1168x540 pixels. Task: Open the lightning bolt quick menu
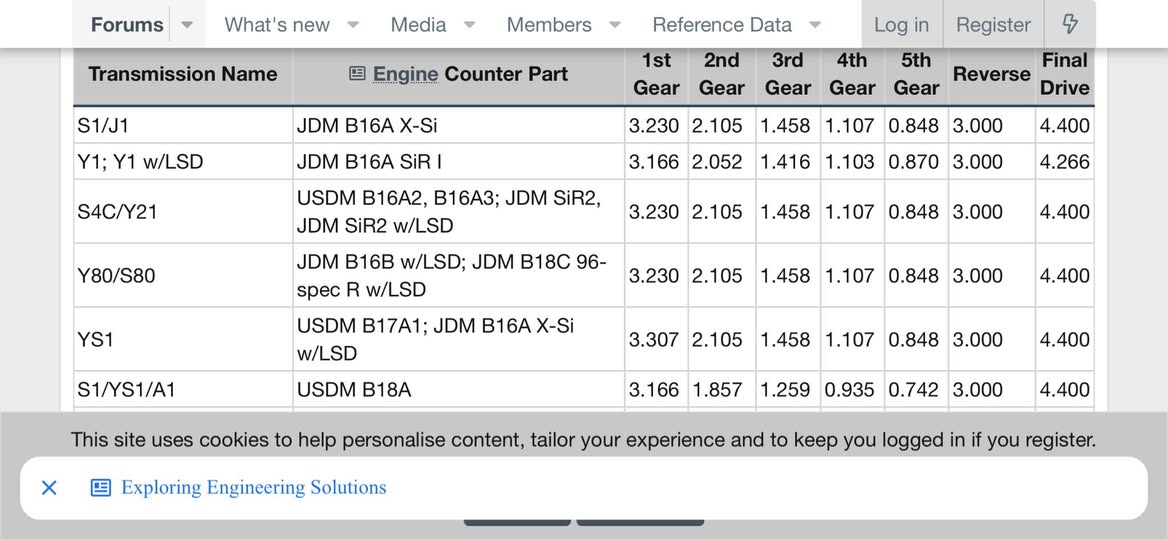(x=1070, y=25)
